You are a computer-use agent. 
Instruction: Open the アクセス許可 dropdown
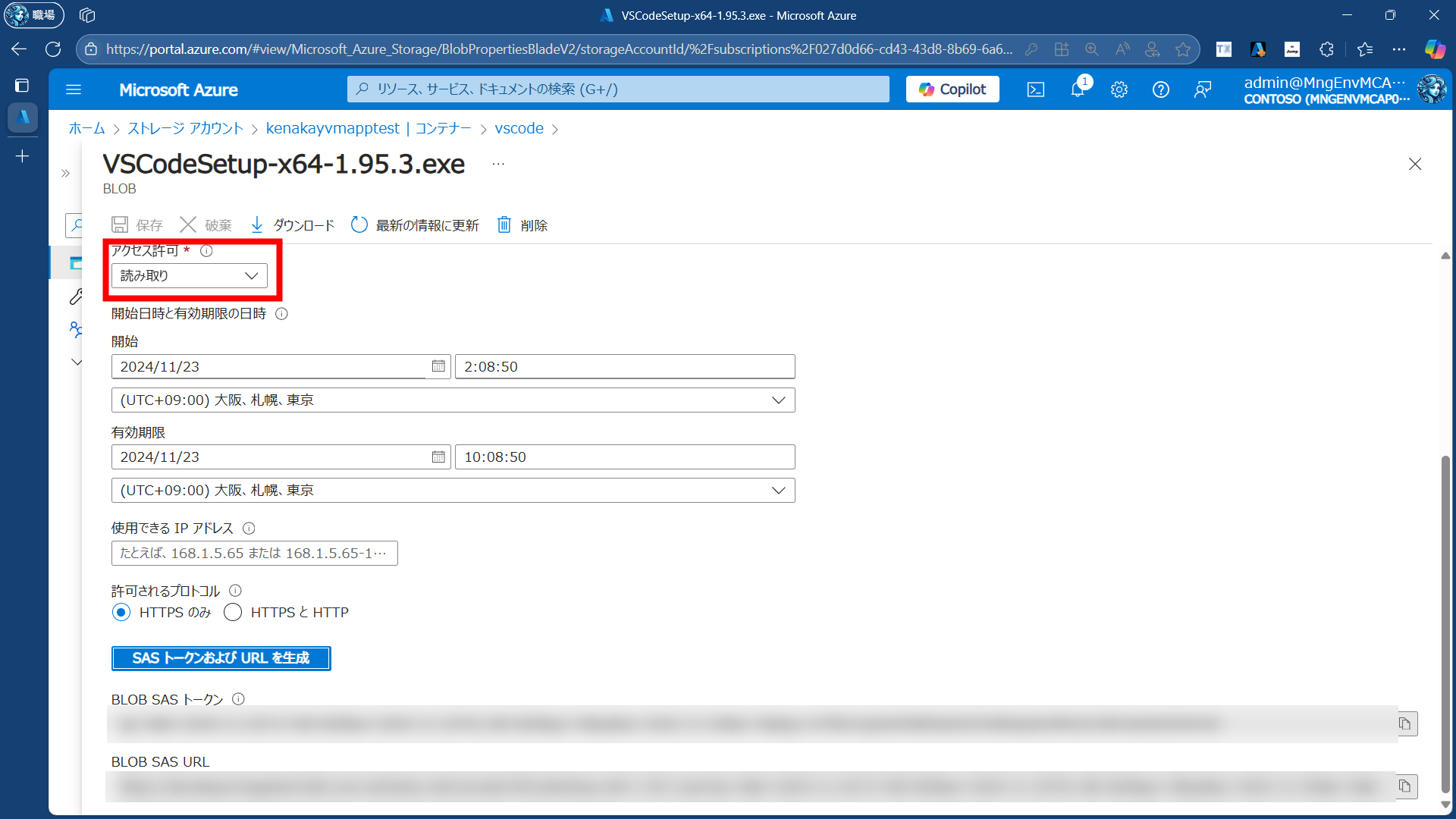pos(190,275)
